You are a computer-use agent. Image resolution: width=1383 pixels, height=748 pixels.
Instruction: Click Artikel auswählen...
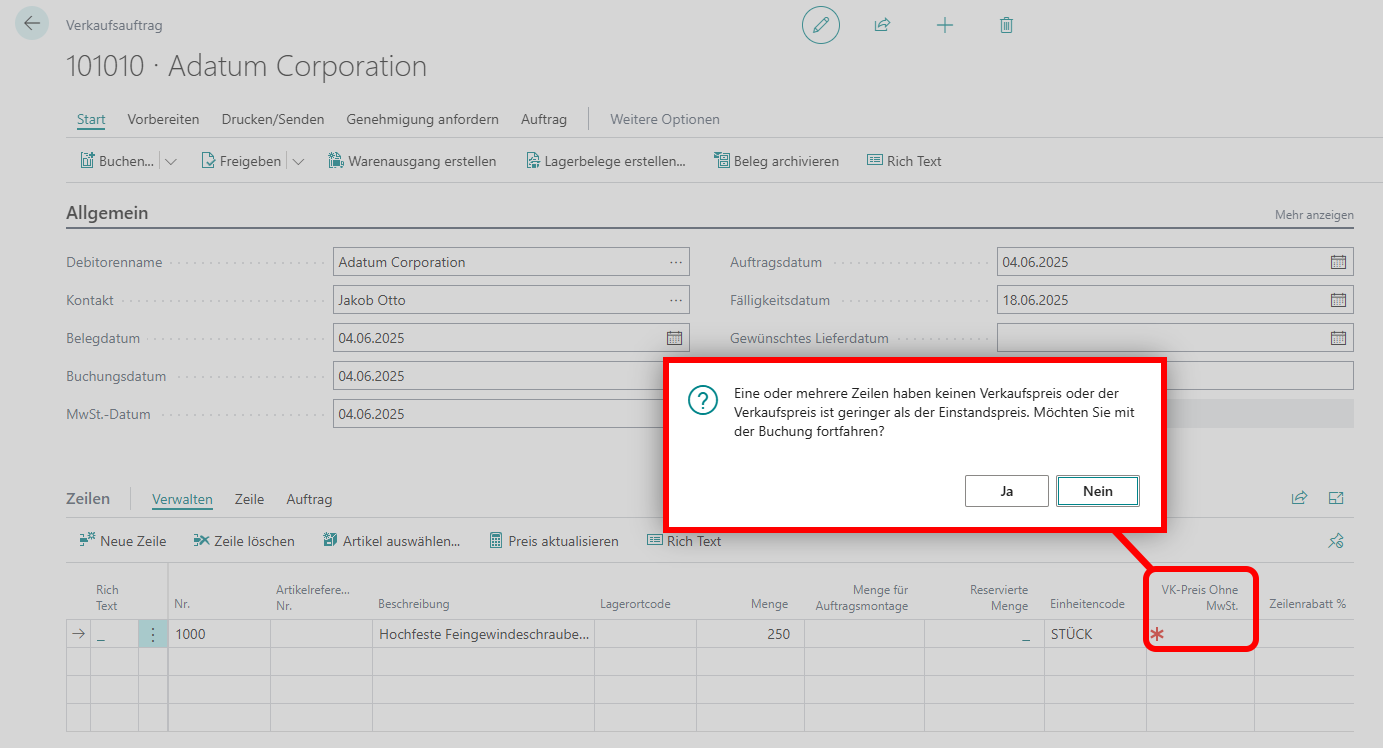(391, 541)
